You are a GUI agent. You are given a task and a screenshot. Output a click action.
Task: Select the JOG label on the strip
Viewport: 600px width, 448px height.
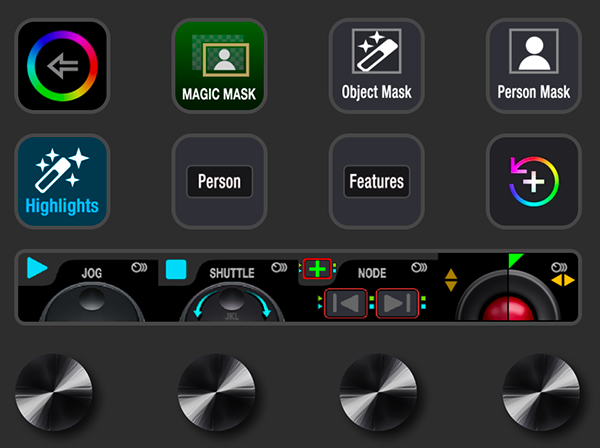92,273
